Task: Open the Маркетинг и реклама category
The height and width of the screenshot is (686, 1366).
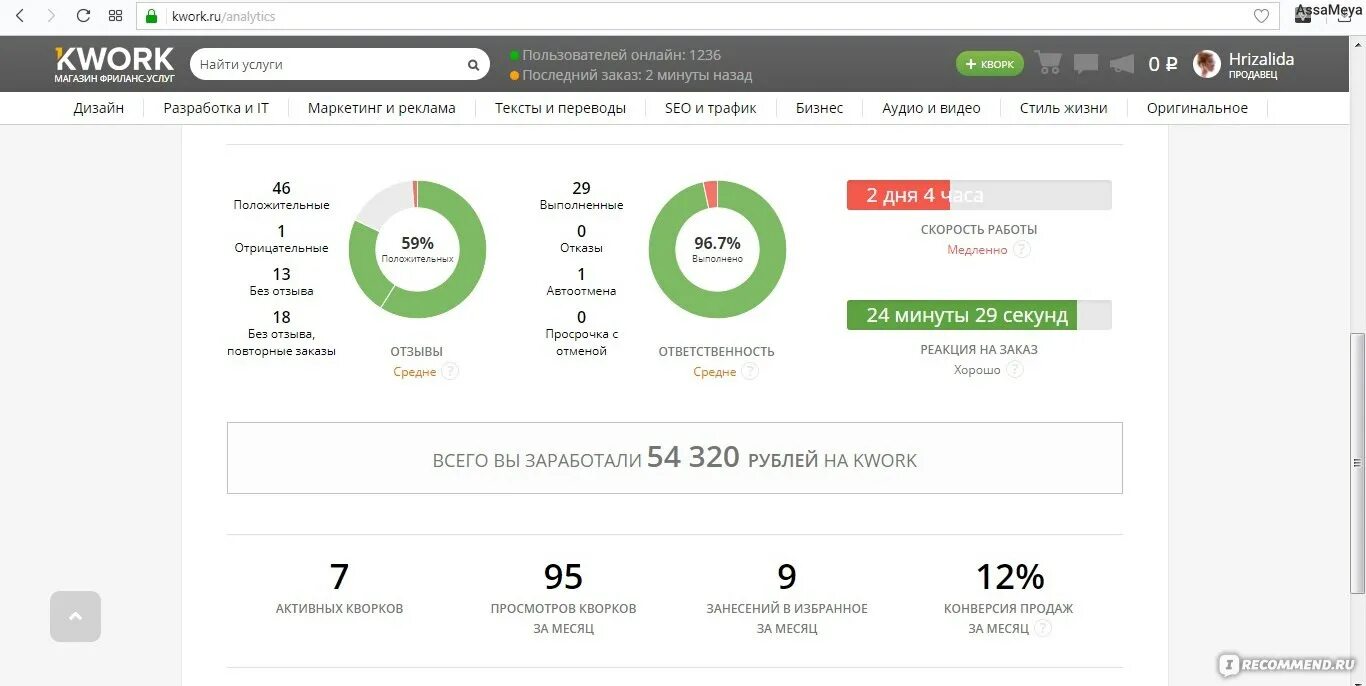Action: tap(382, 108)
